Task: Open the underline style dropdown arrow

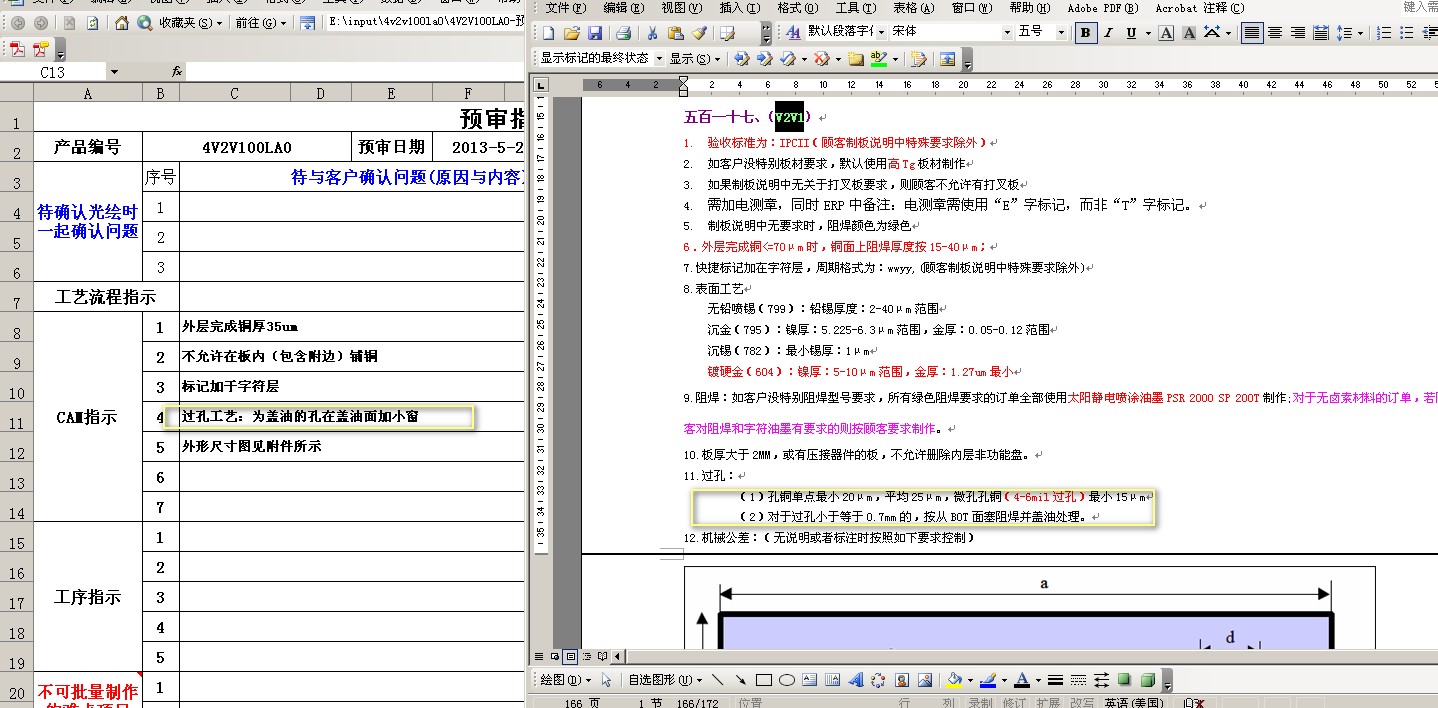Action: tap(1146, 33)
